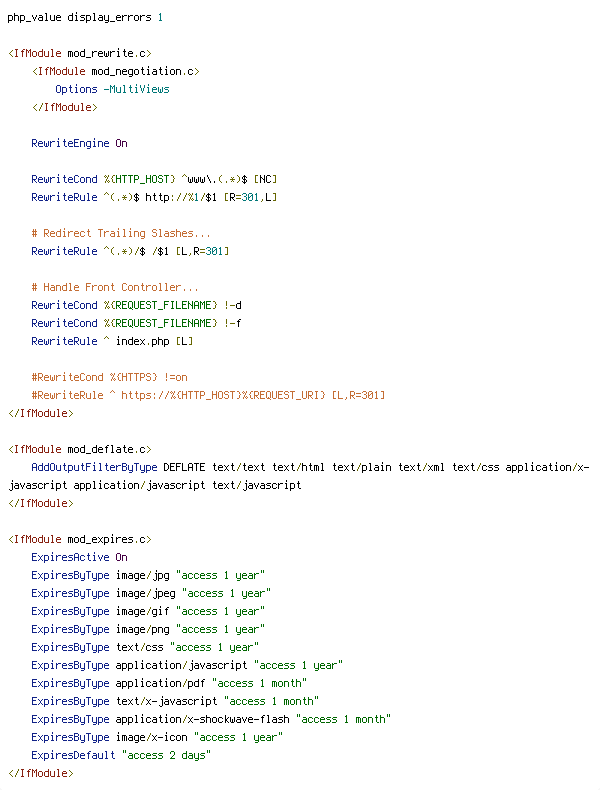
Task: Click the ExpiresByType image/x-icon line
Action: [x=157, y=737]
